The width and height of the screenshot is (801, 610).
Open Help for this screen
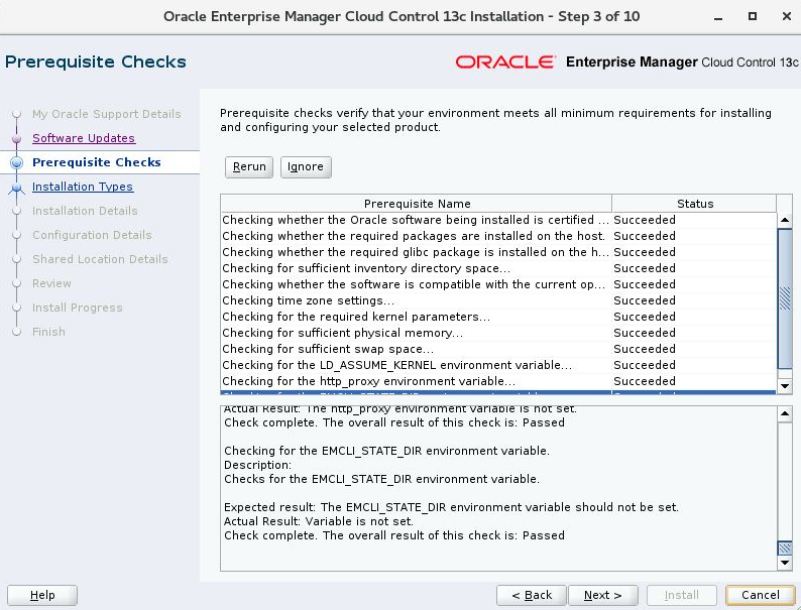42,595
